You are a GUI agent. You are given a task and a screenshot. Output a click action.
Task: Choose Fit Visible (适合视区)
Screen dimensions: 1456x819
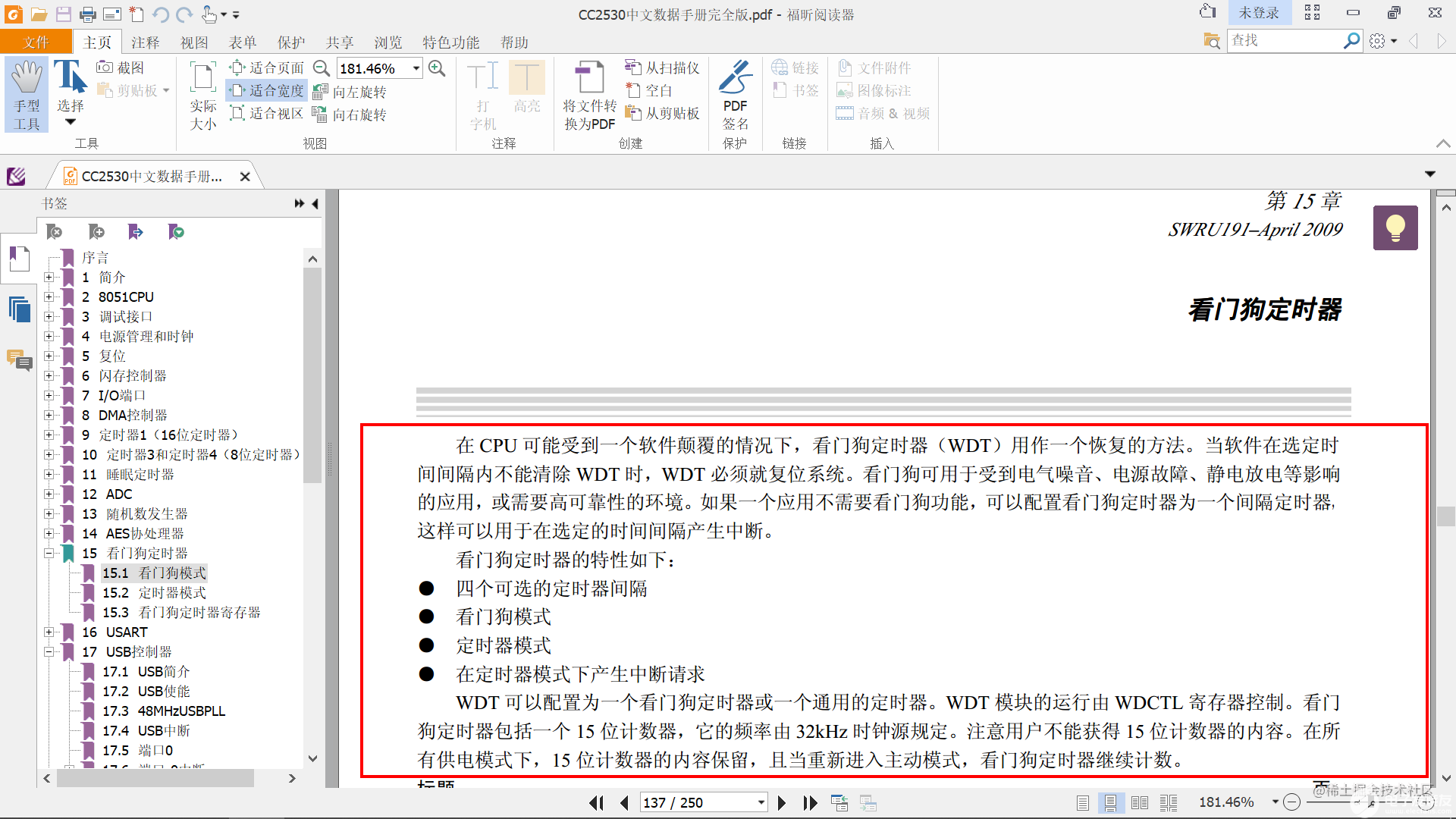(267, 113)
